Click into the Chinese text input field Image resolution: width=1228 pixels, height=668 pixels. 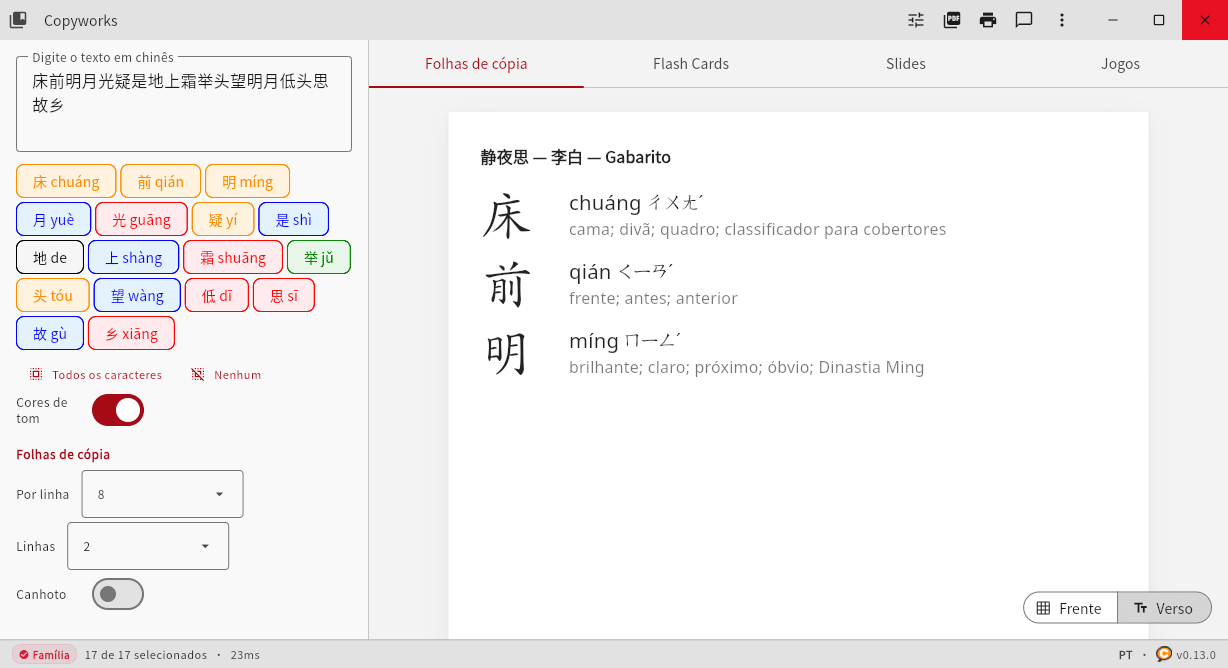184,104
